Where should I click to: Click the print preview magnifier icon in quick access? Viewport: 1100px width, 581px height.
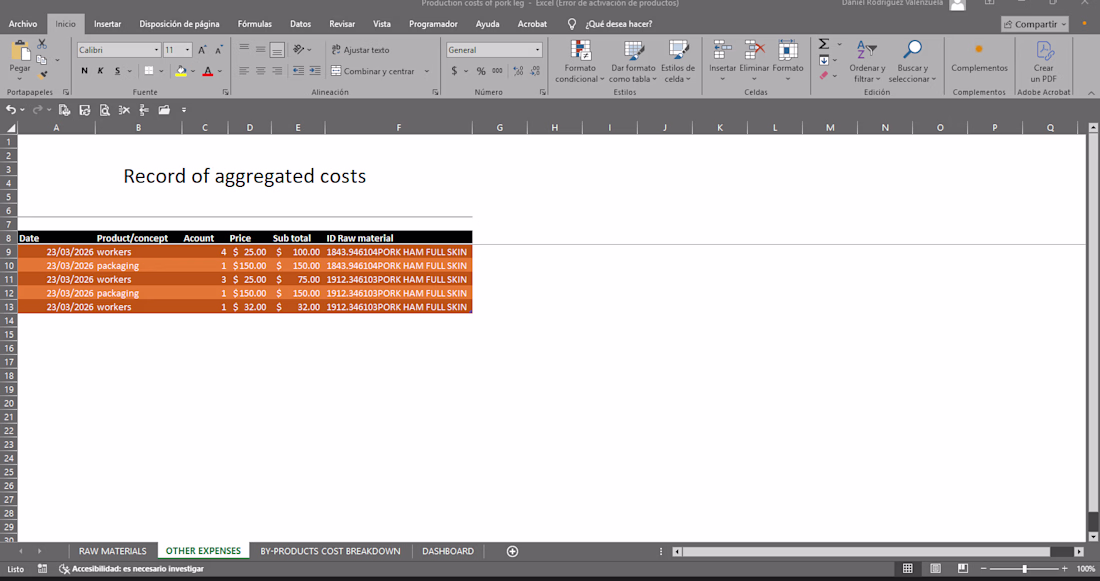click(105, 109)
